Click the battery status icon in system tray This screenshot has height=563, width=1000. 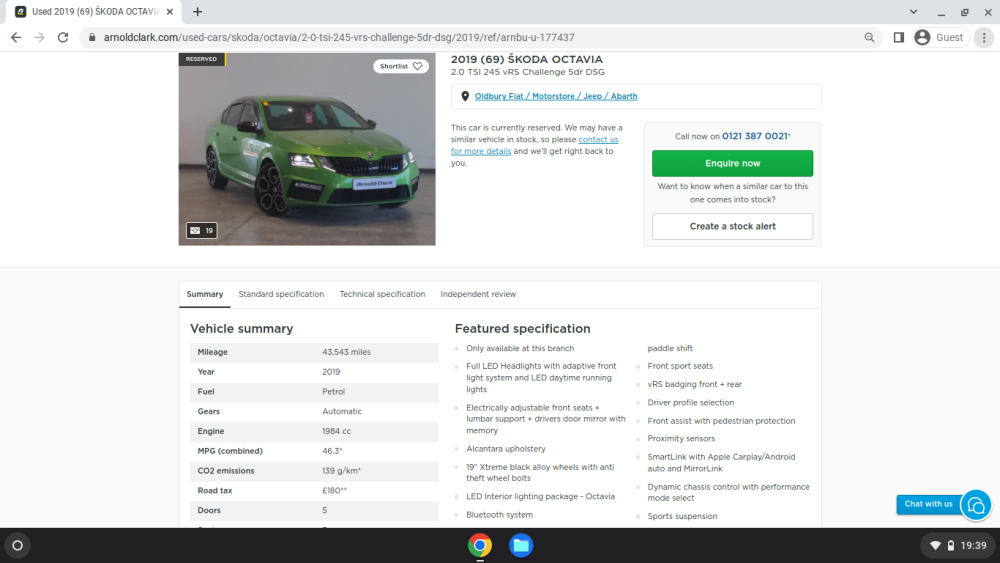click(x=950, y=546)
